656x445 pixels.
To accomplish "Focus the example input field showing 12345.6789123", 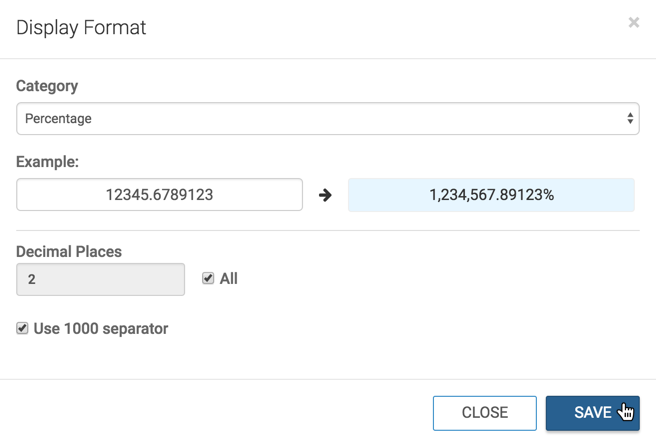I will click(159, 195).
